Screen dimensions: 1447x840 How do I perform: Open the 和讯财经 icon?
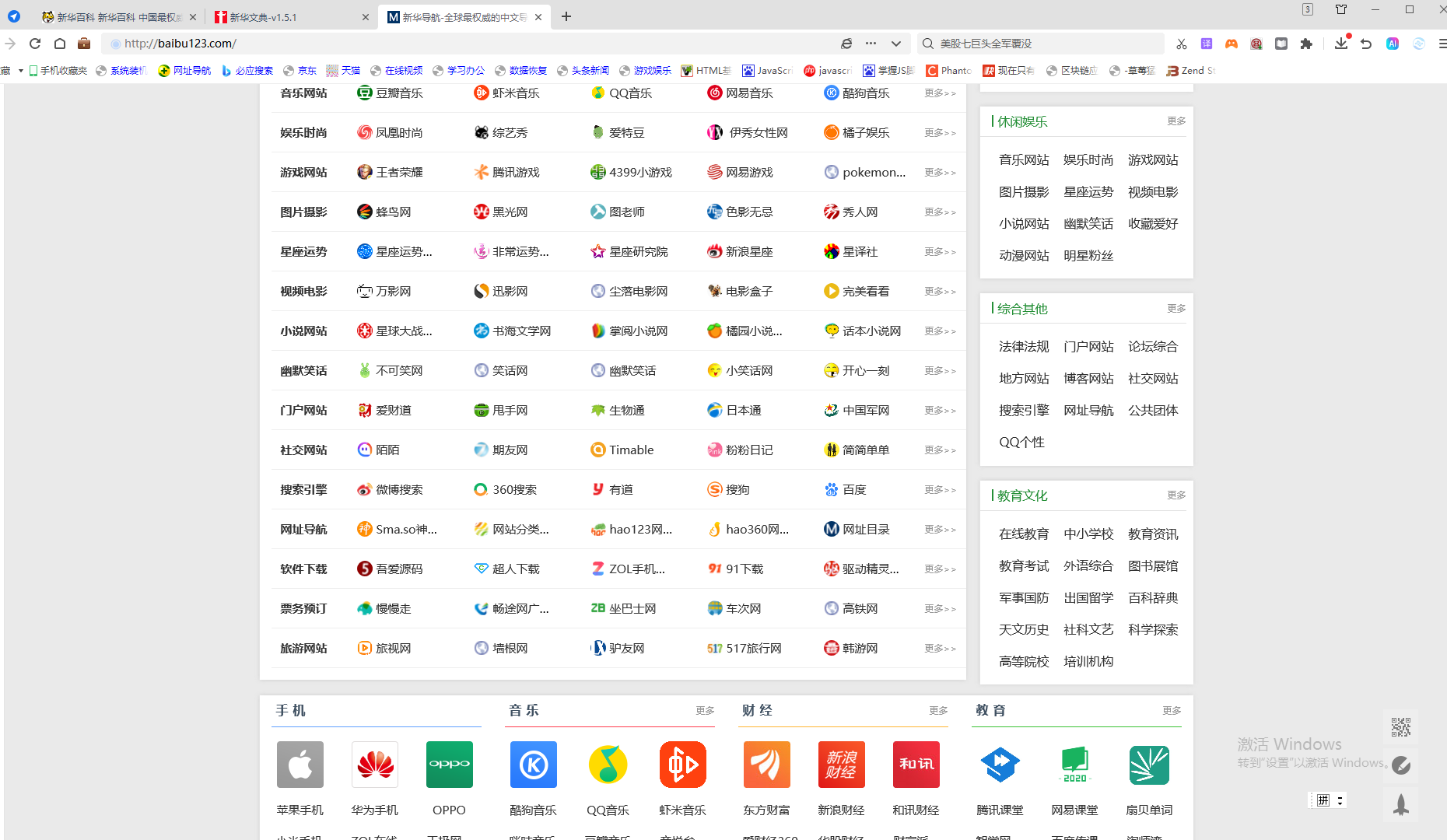[x=916, y=765]
